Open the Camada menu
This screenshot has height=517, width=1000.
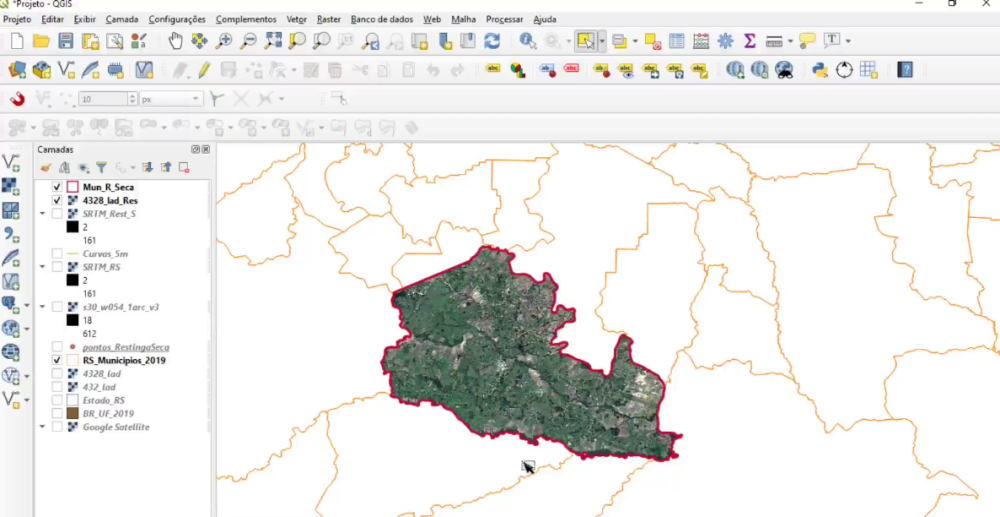(122, 20)
